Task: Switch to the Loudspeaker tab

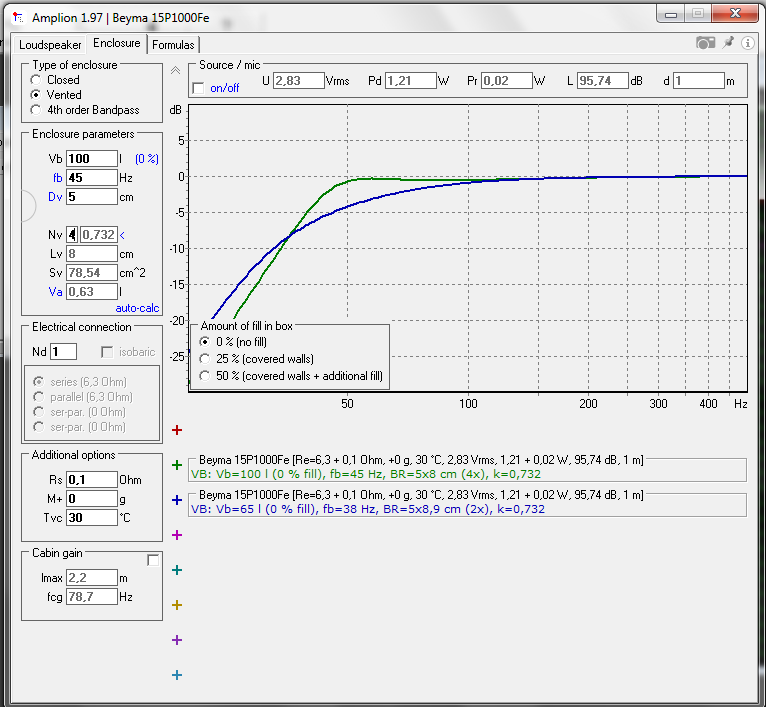Action: 50,45
